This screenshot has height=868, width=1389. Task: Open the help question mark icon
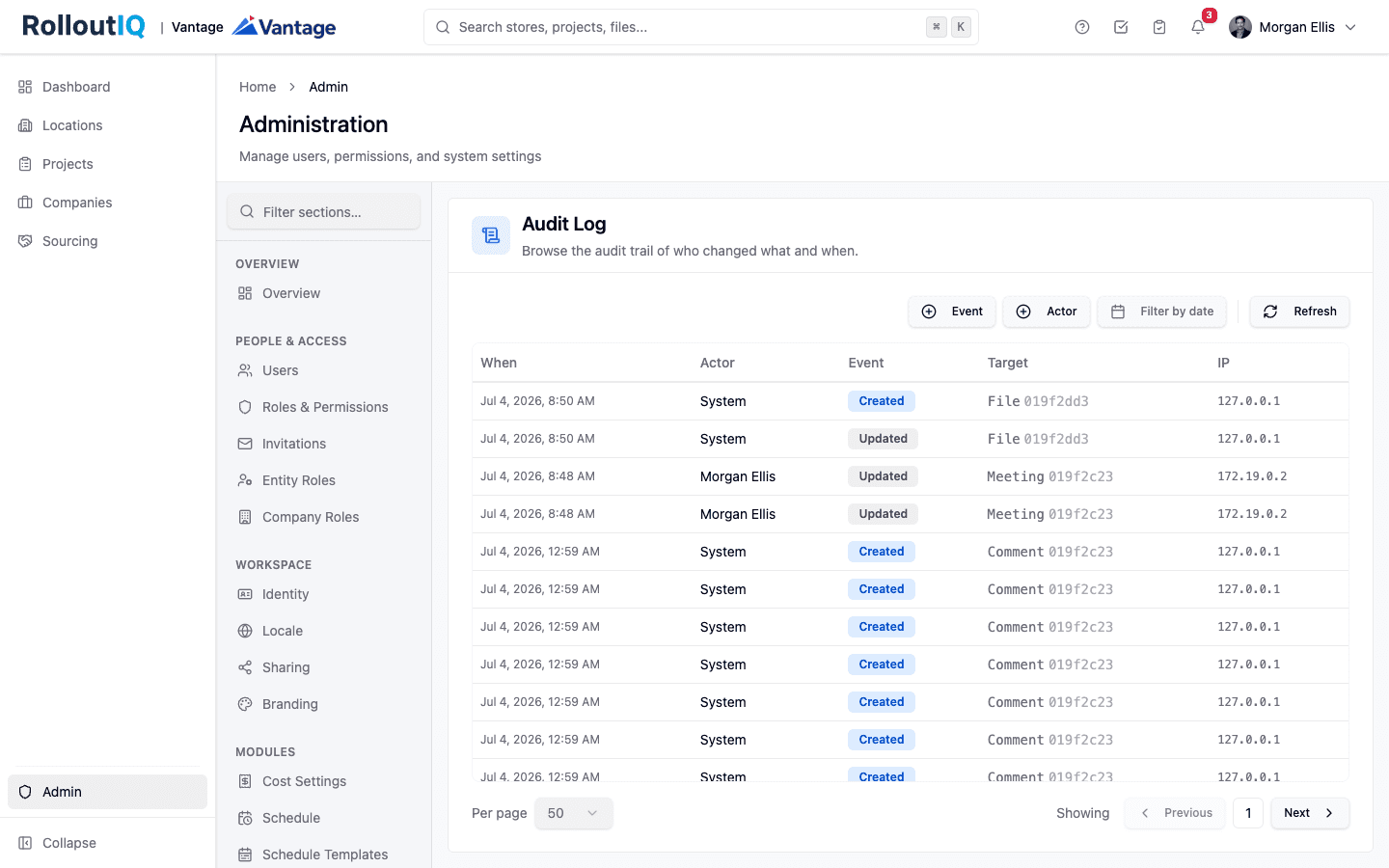click(x=1082, y=27)
